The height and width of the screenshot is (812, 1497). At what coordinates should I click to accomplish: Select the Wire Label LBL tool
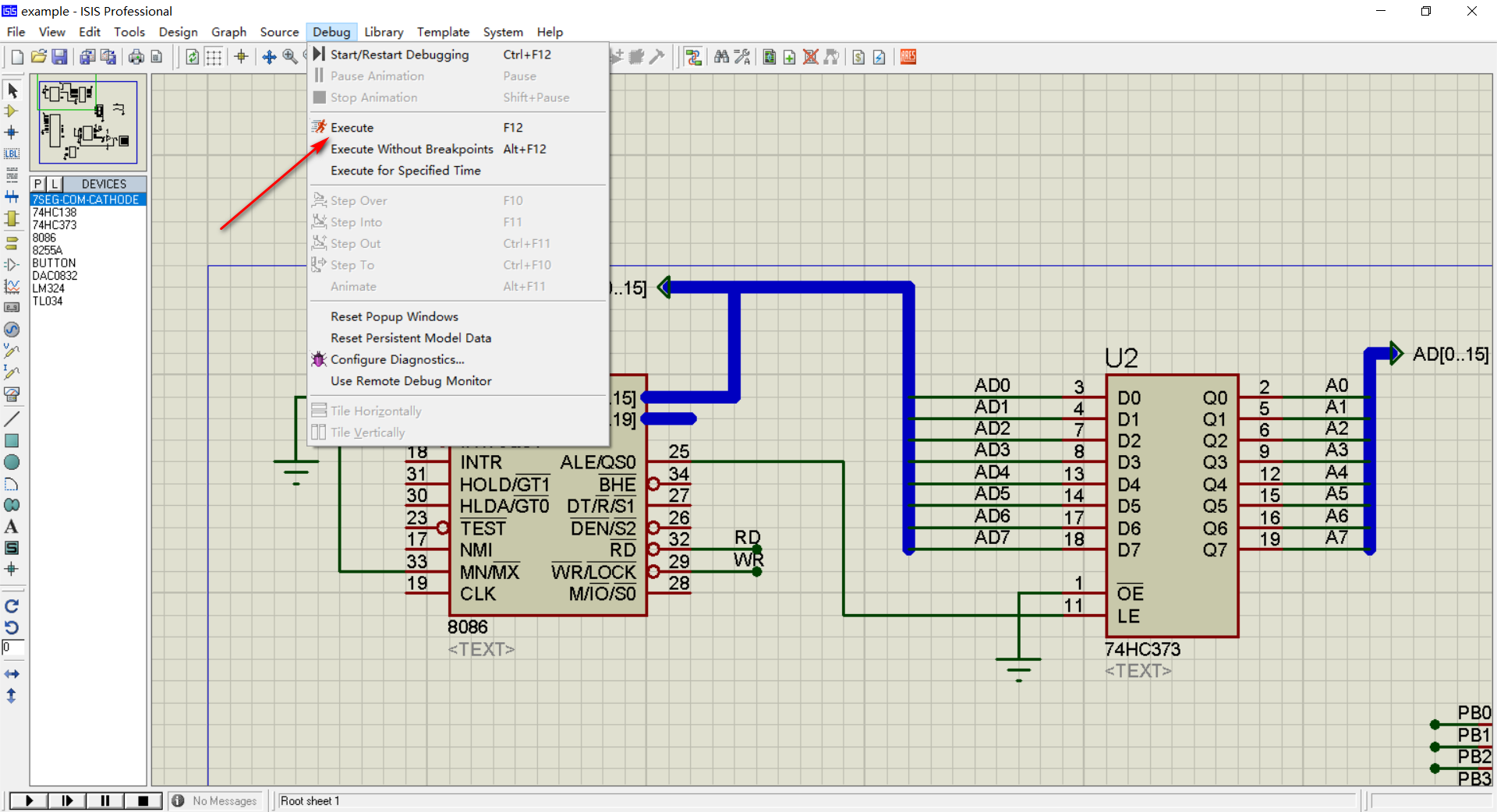[x=12, y=154]
